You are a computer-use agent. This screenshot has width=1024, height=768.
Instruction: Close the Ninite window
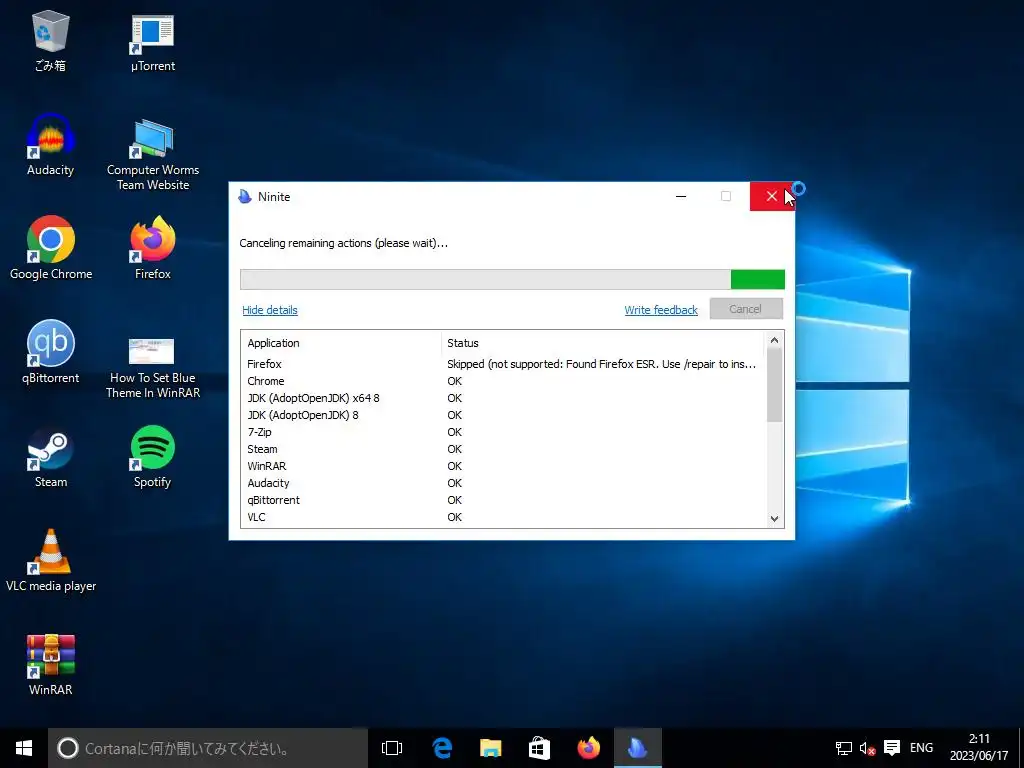point(772,197)
